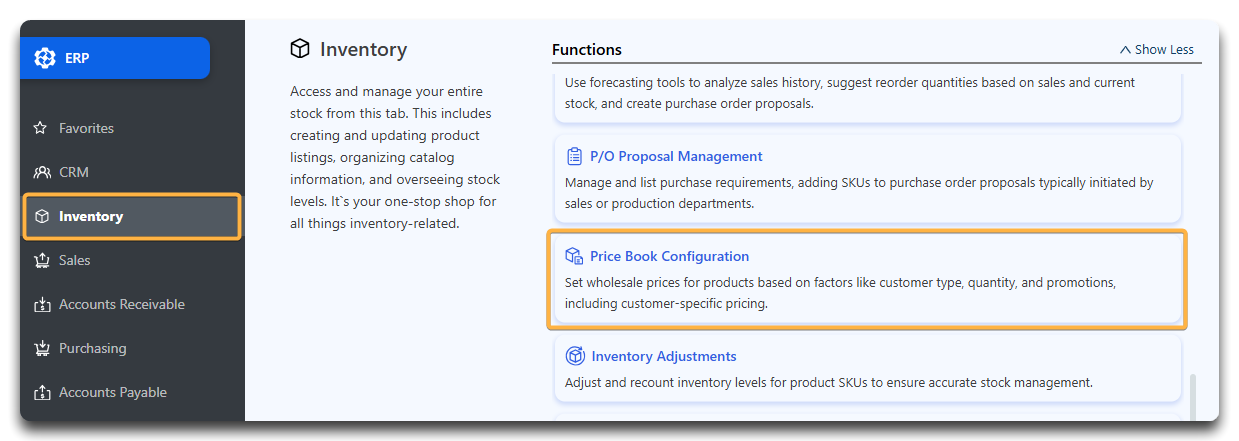Open Inventory Adjustments function
1239x441 pixels.
[x=662, y=356]
